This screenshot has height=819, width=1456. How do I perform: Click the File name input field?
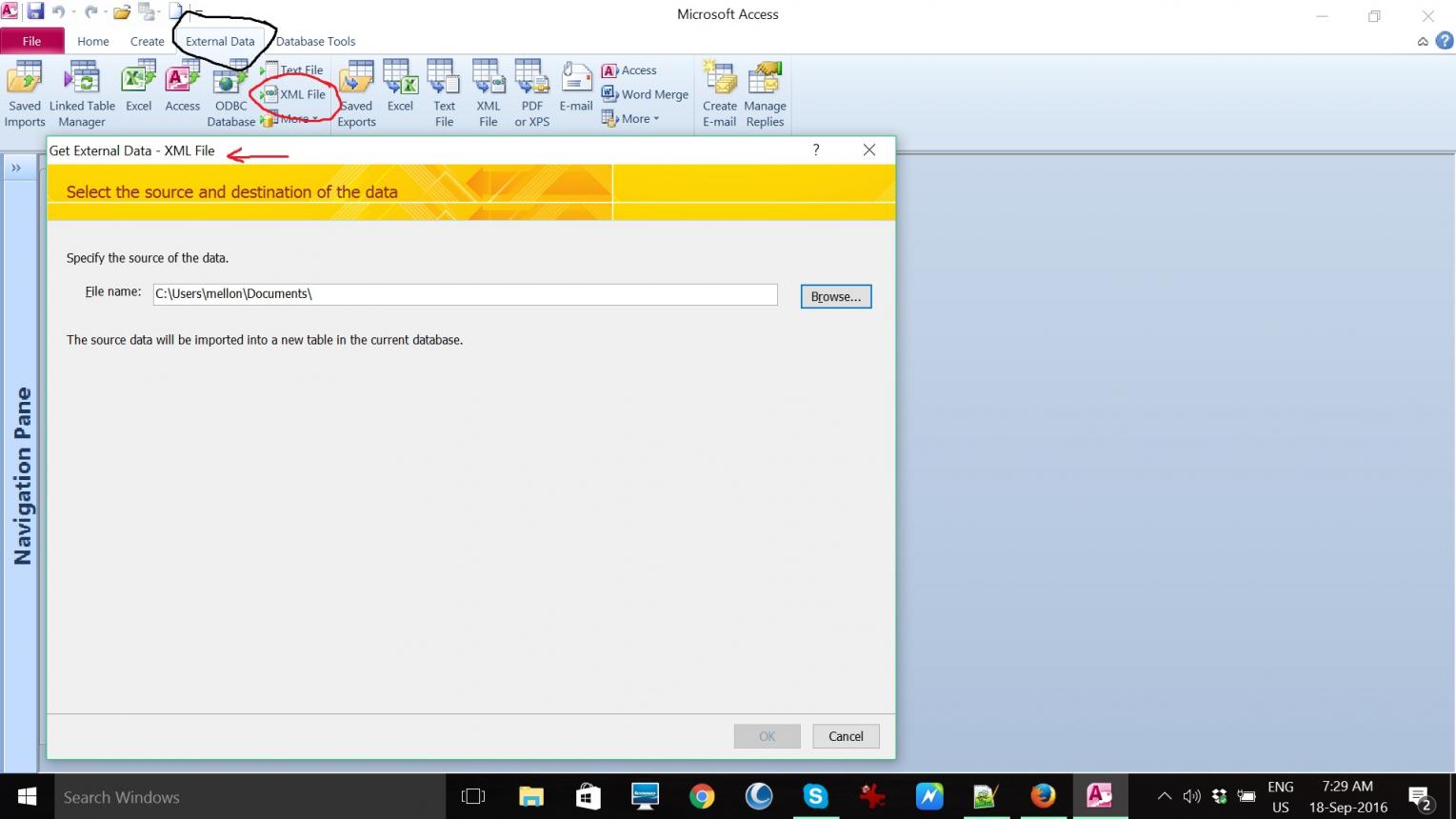[466, 294]
